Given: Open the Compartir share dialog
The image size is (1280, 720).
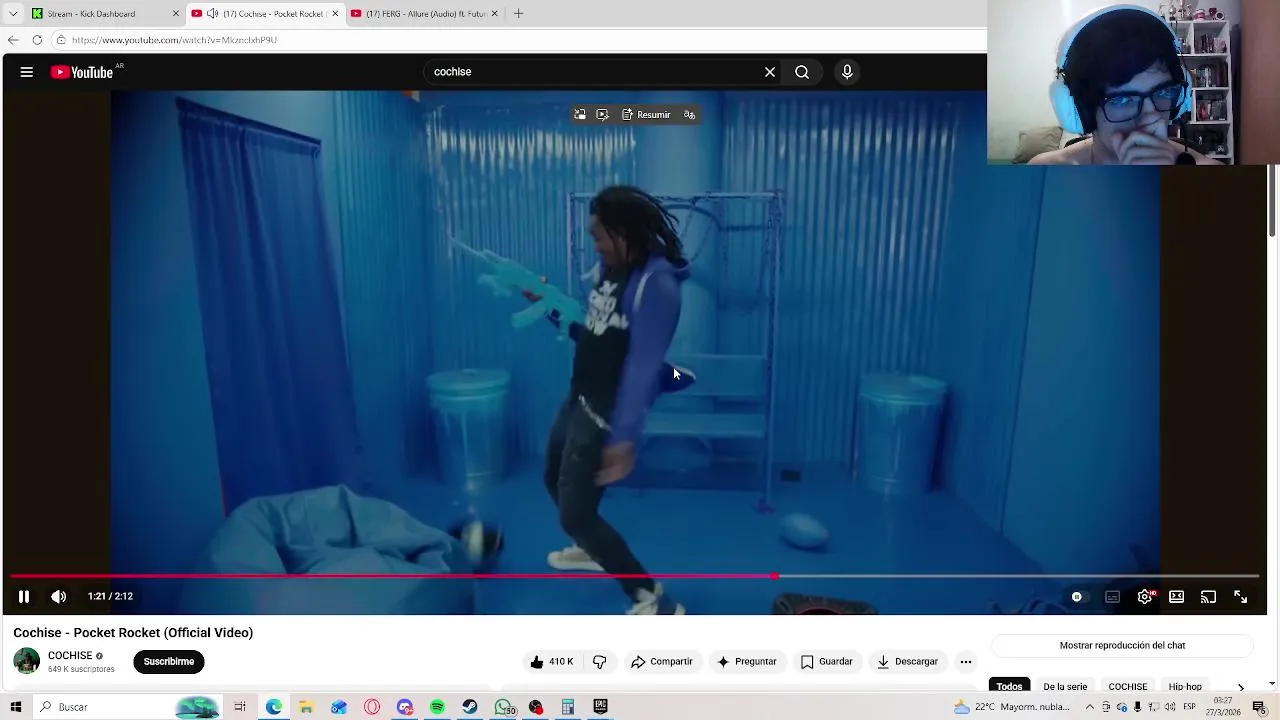Looking at the screenshot, I should (661, 662).
